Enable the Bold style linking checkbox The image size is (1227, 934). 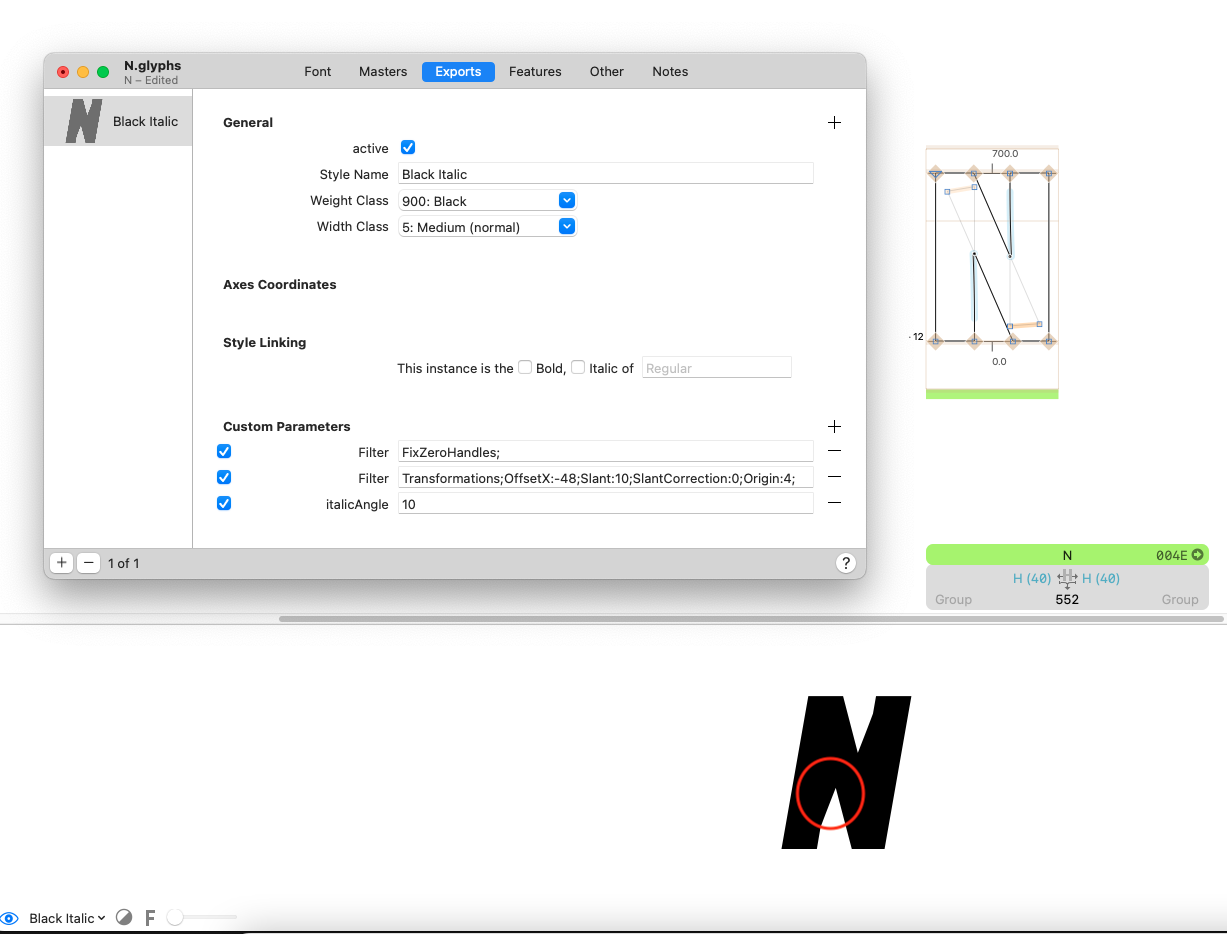pyautogui.click(x=525, y=368)
